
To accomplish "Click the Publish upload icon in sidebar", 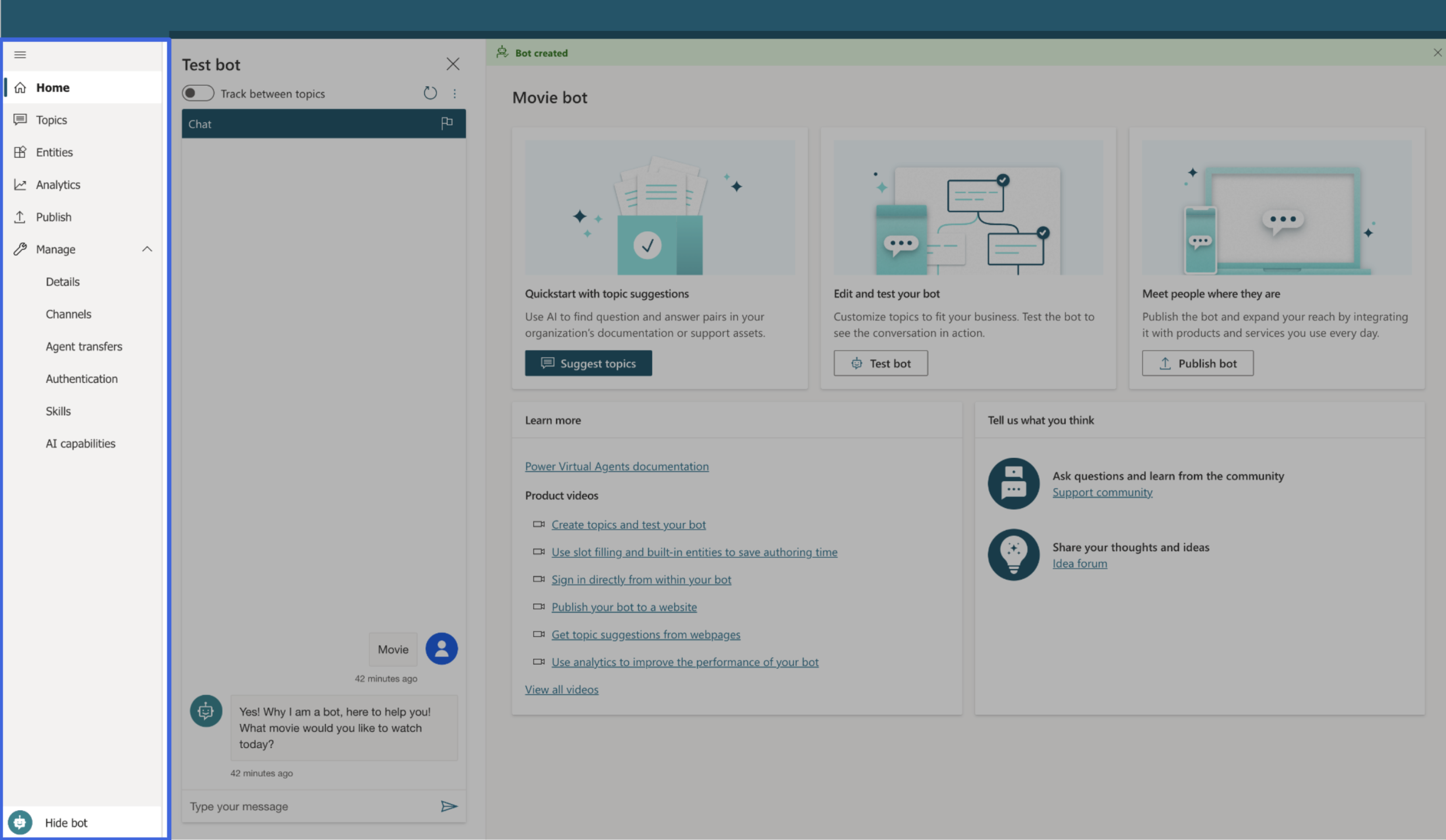I will (20, 217).
